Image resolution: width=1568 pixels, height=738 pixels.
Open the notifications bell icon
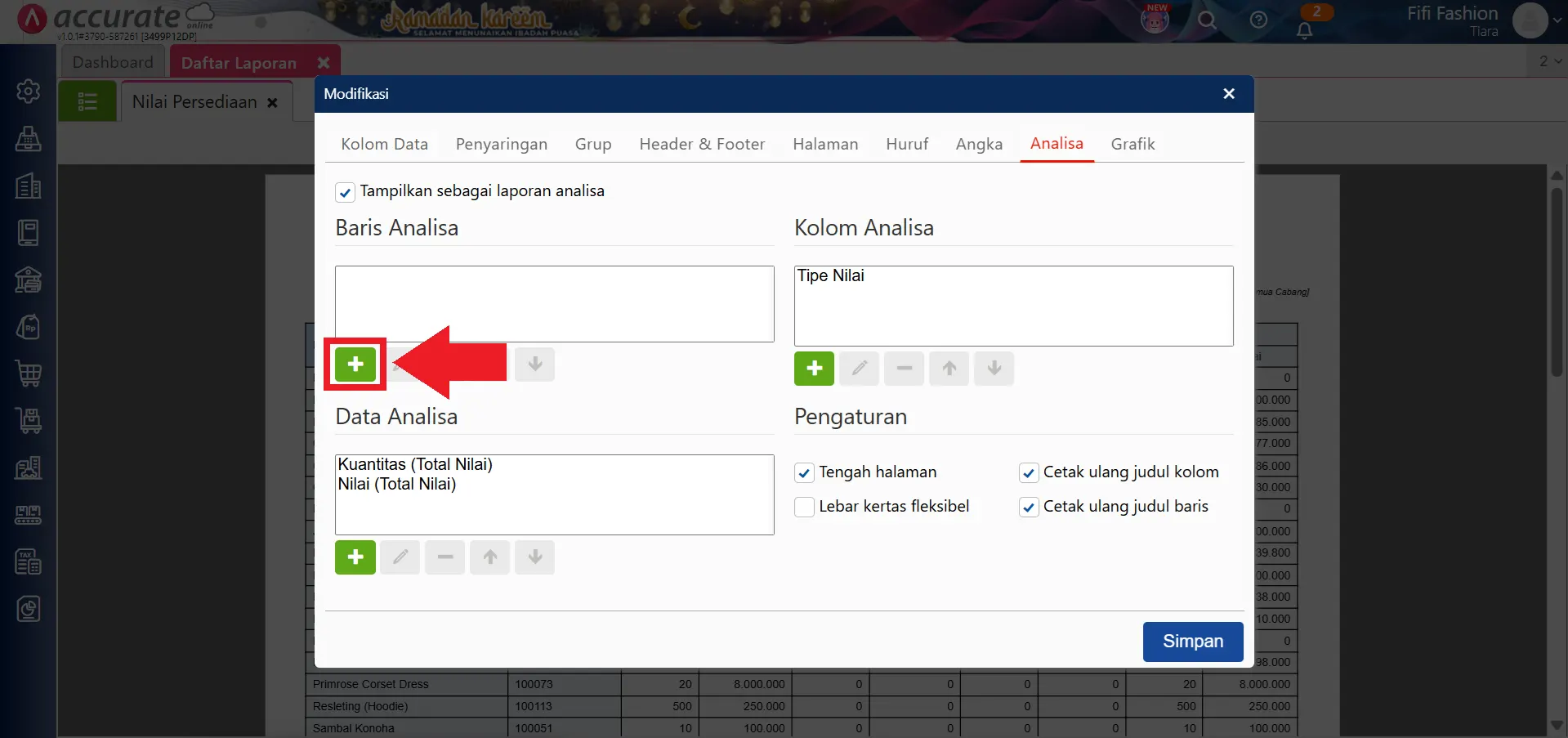[1305, 30]
